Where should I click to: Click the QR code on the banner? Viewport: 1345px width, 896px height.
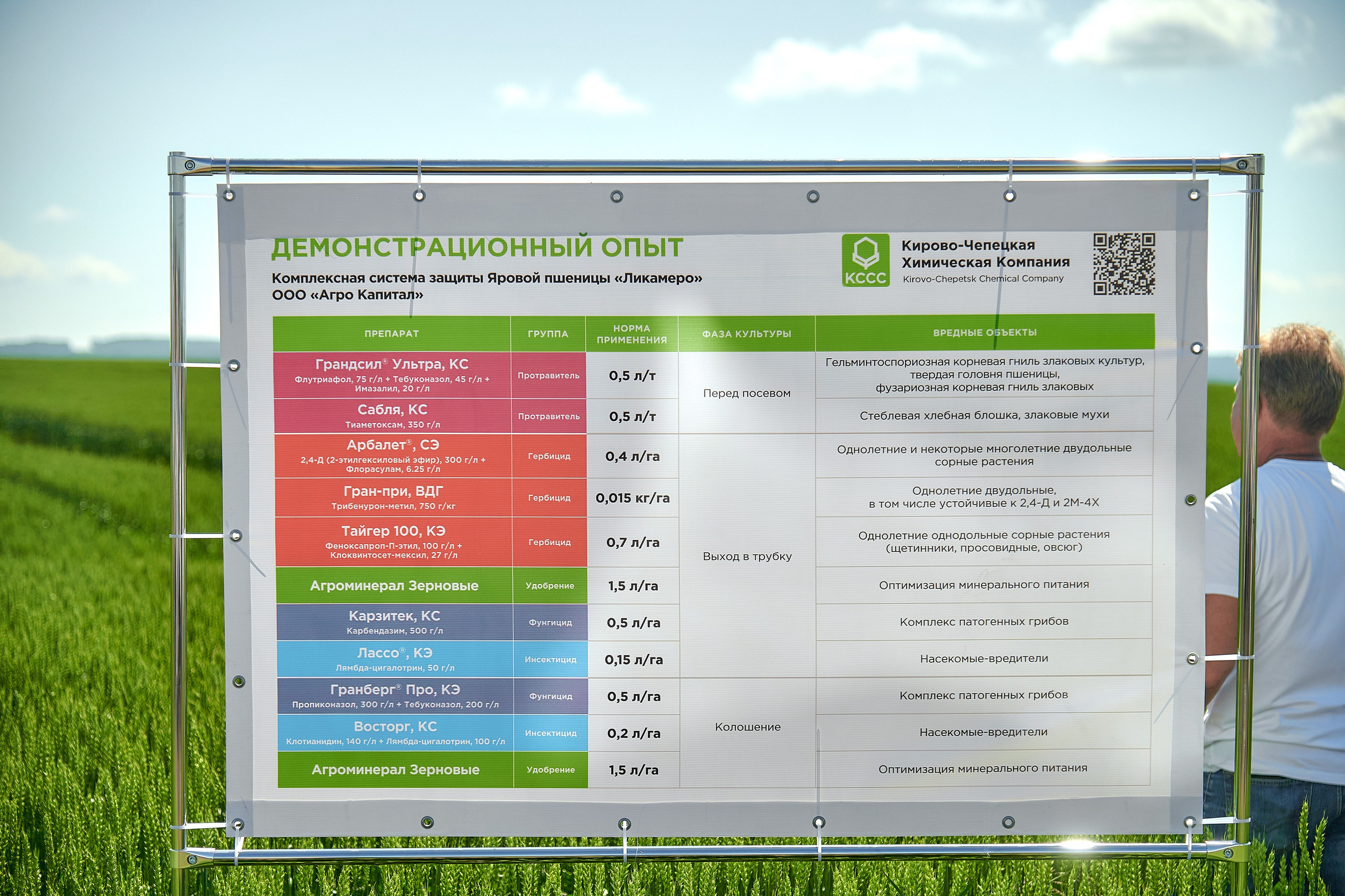(1124, 264)
